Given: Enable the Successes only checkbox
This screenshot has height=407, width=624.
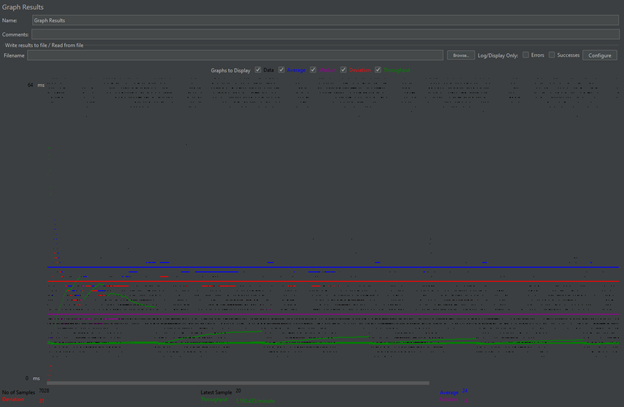Looking at the screenshot, I should (552, 55).
